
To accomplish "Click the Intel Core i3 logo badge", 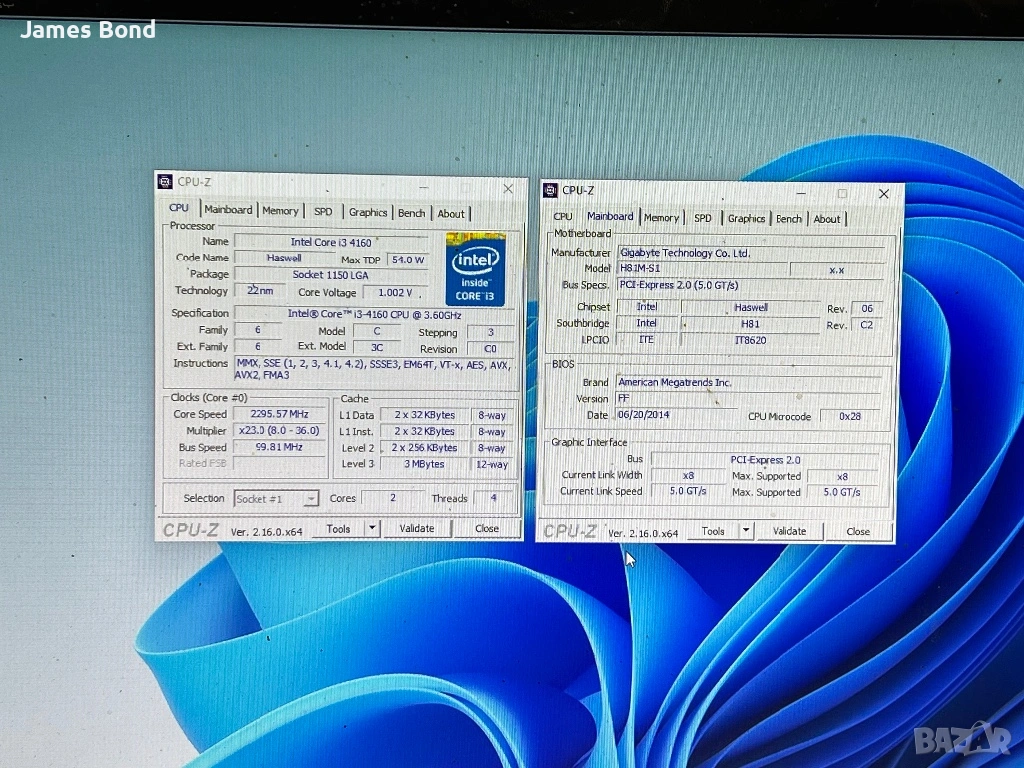I will point(475,268).
